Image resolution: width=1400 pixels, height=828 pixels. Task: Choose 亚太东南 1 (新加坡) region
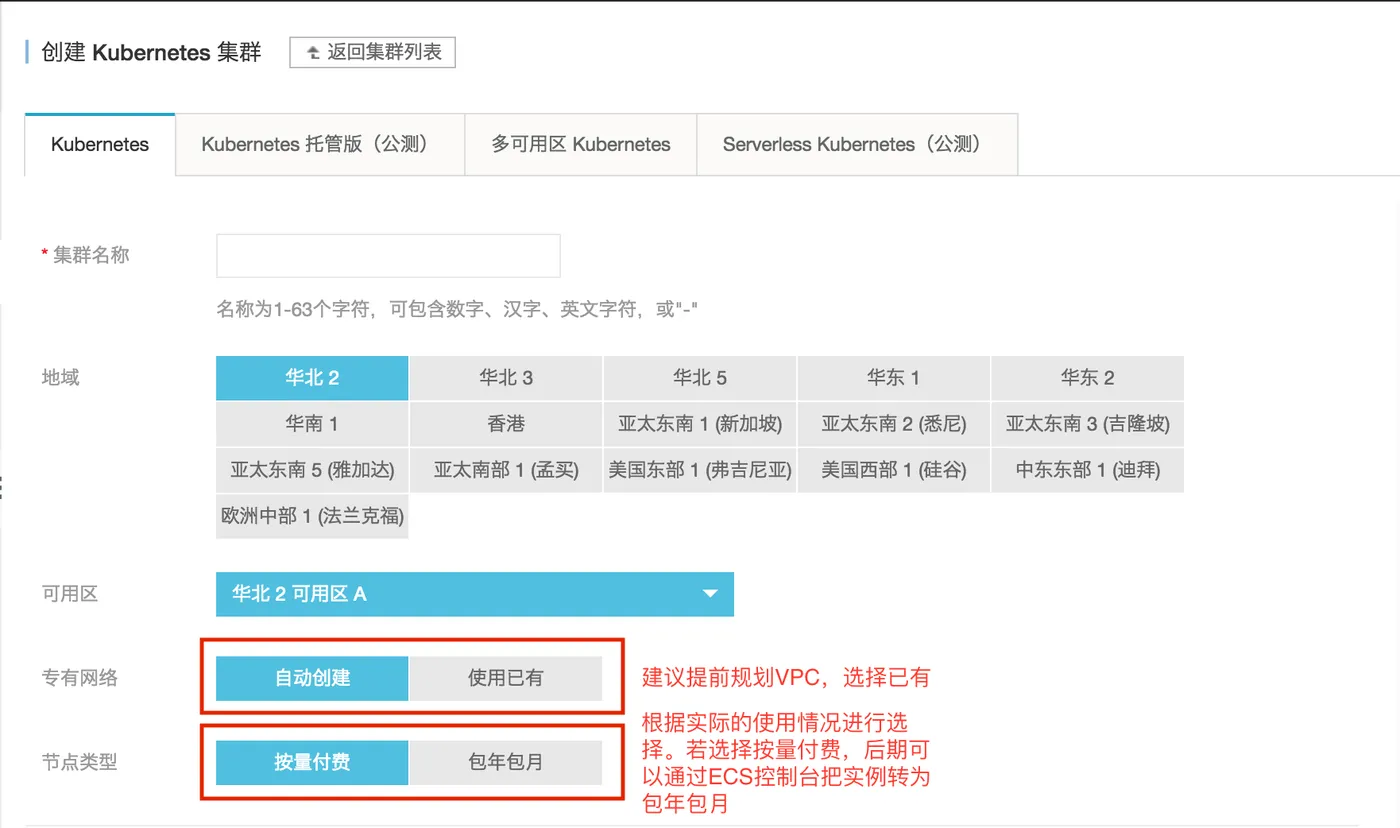pos(700,424)
